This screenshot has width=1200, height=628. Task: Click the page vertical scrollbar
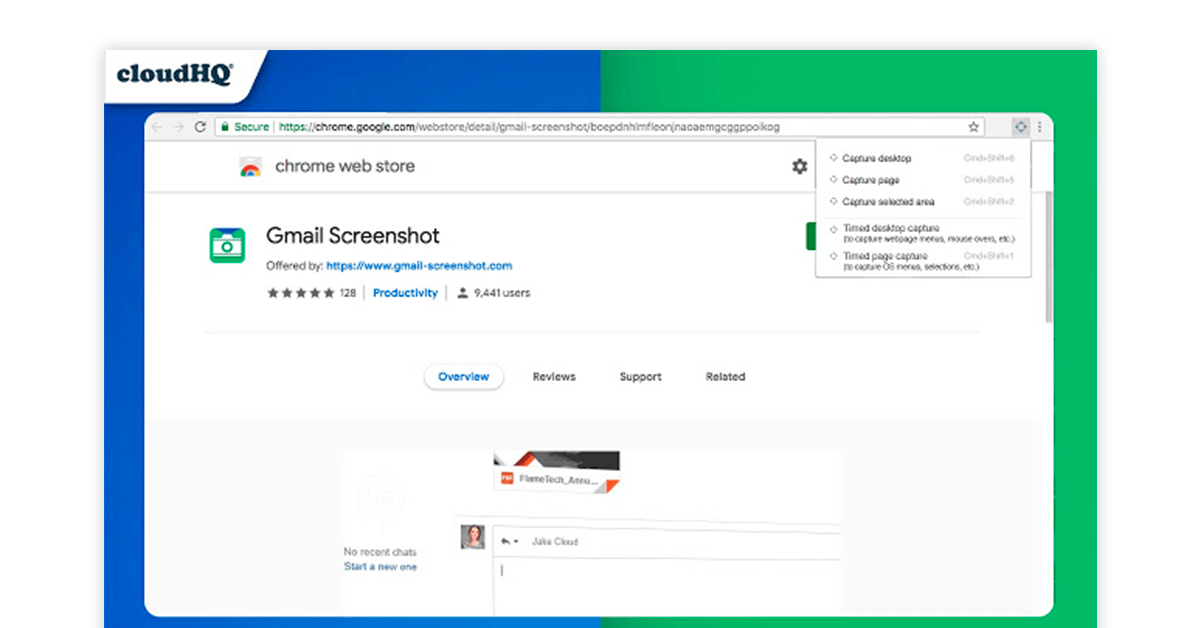[x=1048, y=256]
